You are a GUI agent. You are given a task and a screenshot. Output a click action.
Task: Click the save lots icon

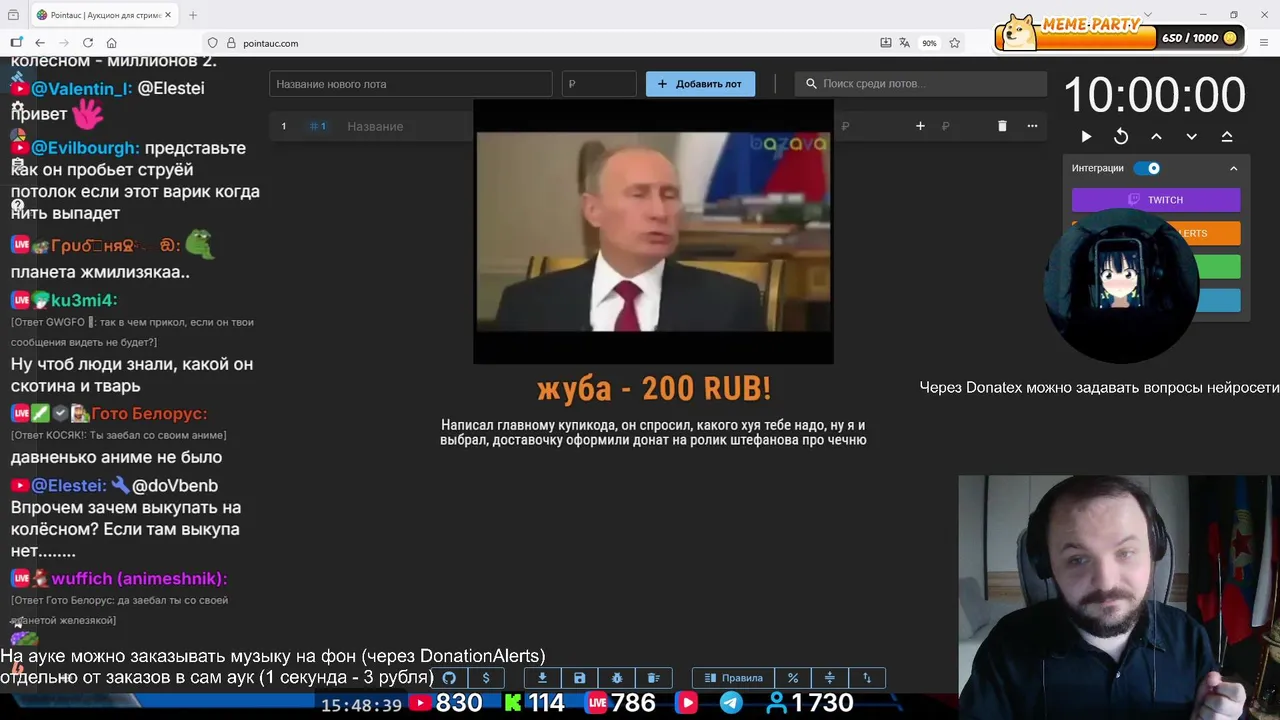[579, 678]
